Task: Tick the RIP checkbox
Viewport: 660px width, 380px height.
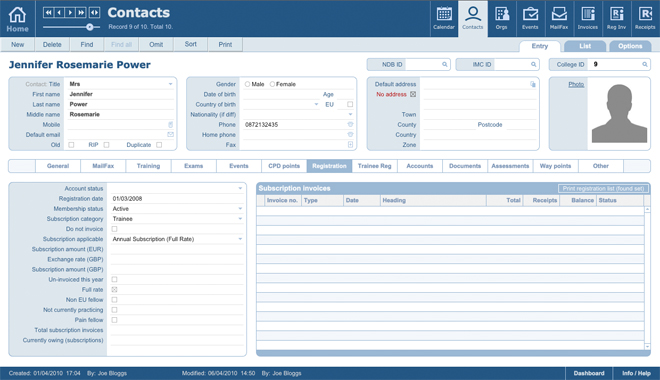Action: 106,145
